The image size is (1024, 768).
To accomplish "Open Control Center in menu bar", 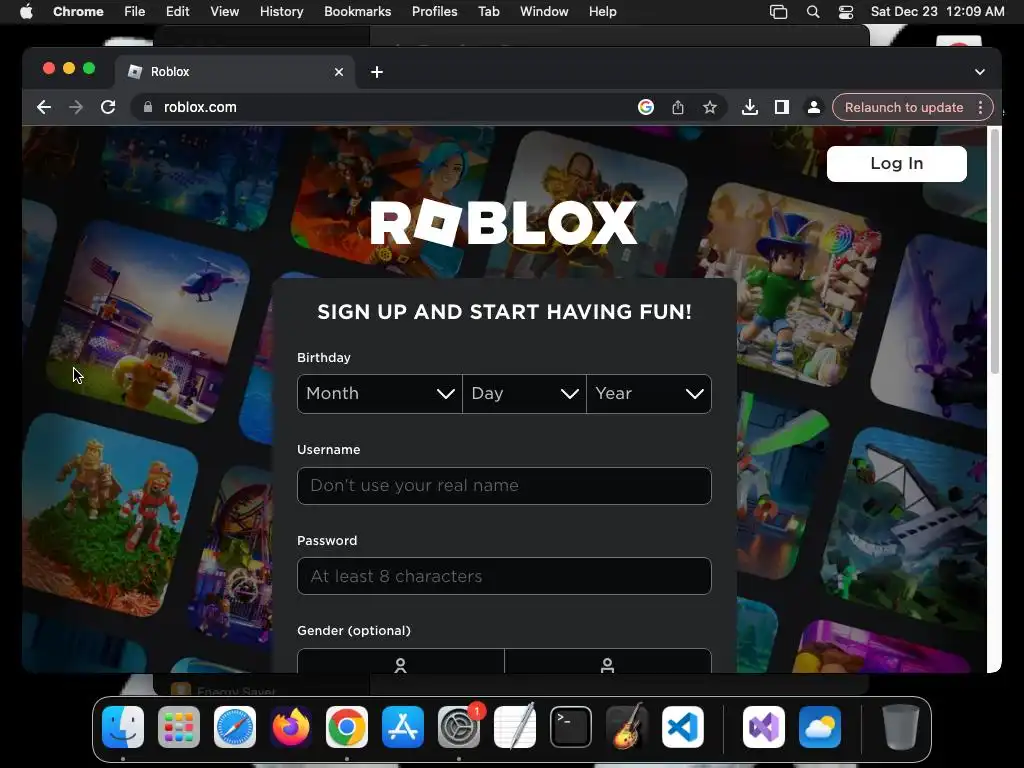I will point(846,12).
